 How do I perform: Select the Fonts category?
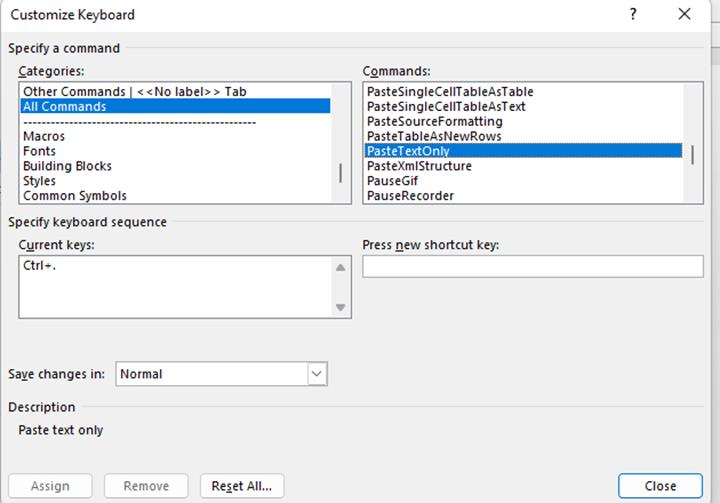pos(40,151)
